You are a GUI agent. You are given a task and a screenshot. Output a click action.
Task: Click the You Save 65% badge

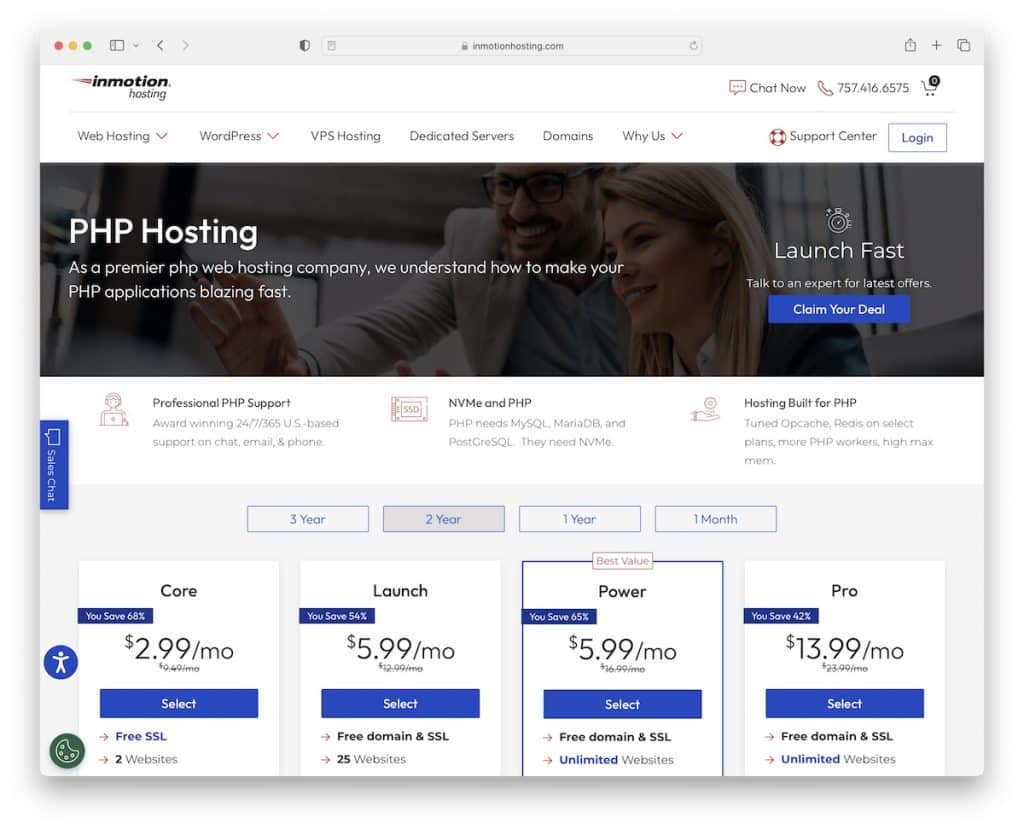pyautogui.click(x=559, y=617)
